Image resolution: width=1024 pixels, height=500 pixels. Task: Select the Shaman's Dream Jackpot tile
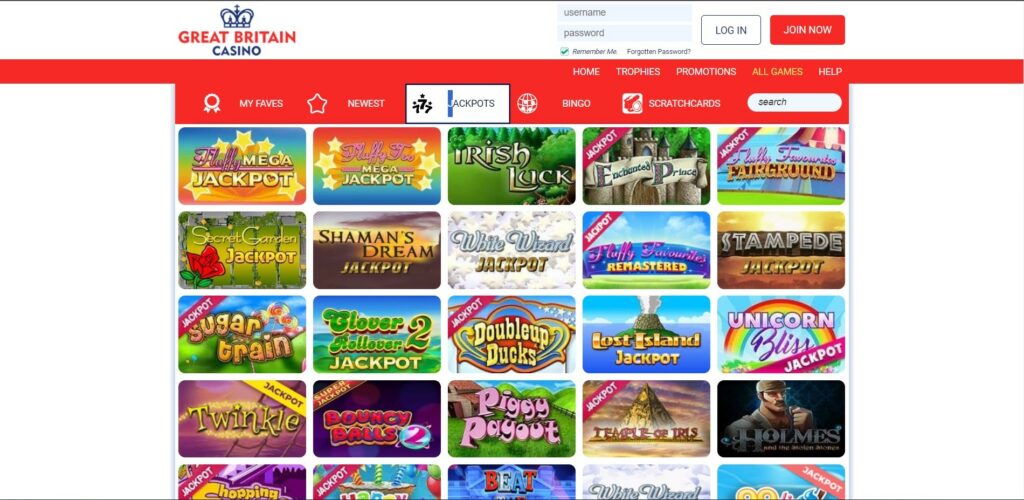(377, 250)
